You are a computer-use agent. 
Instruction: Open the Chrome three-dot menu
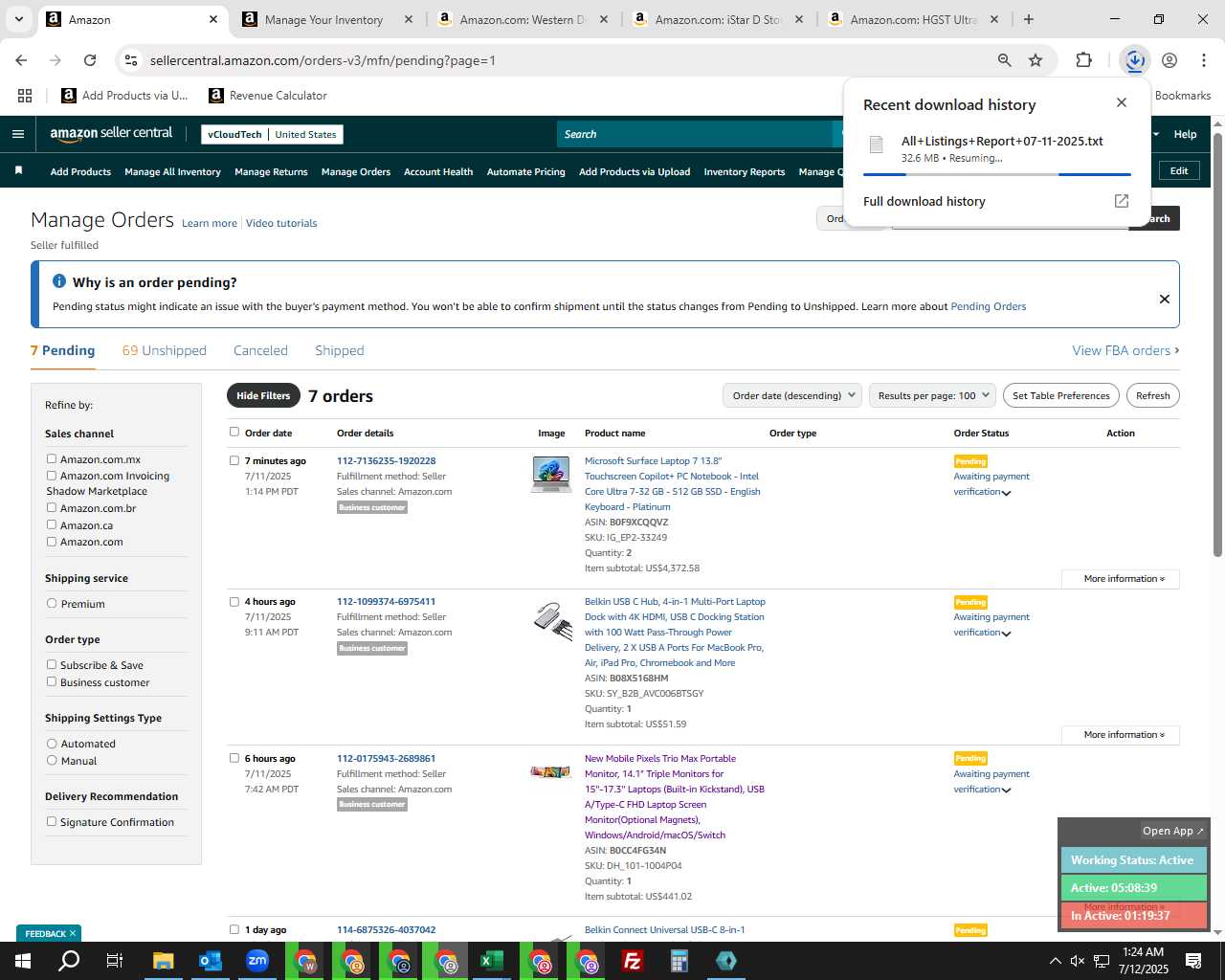(x=1203, y=60)
